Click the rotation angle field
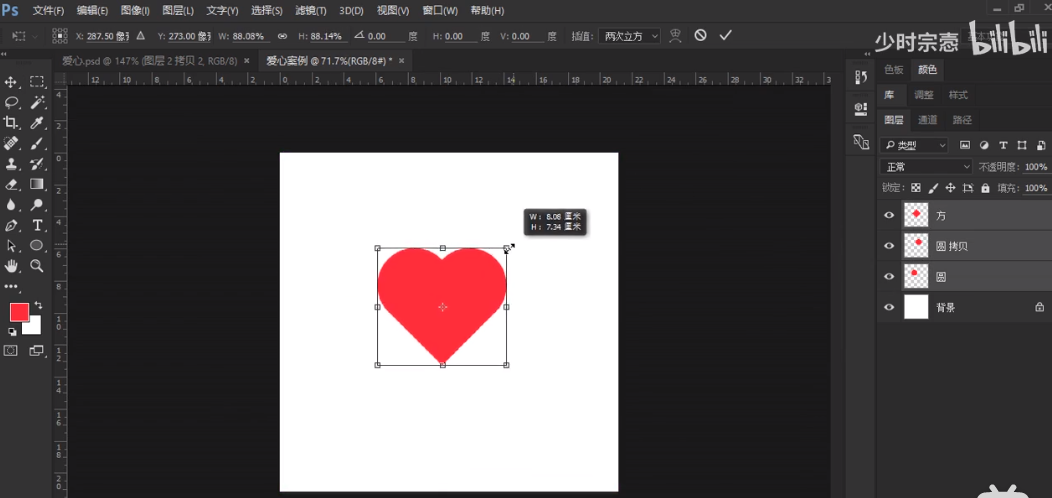The image size is (1052, 498). click(386, 36)
